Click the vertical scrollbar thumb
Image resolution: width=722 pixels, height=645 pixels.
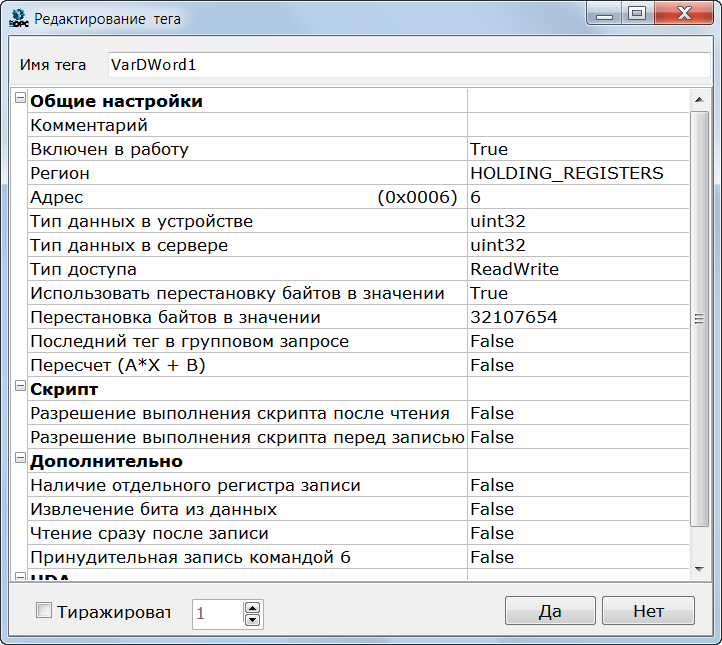pyautogui.click(x=700, y=317)
